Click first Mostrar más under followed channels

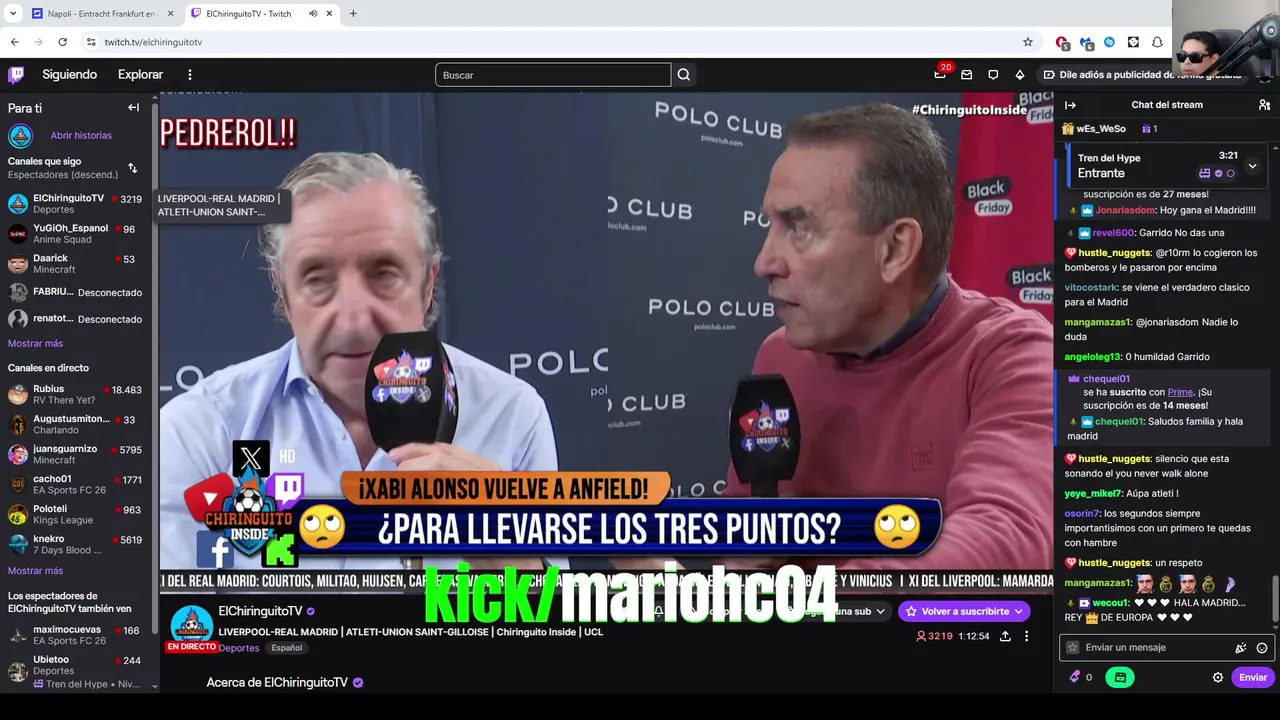(35, 344)
